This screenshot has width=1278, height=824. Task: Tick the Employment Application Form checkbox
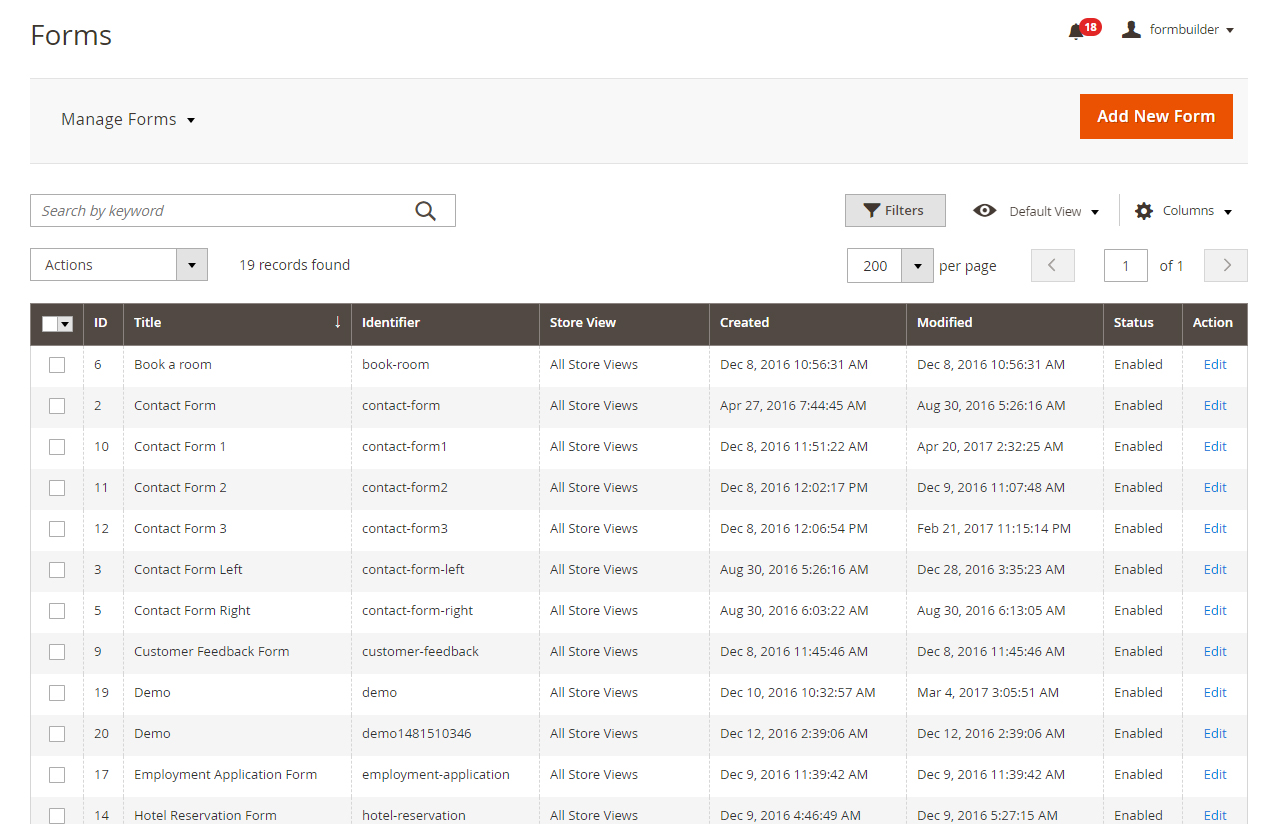(57, 775)
